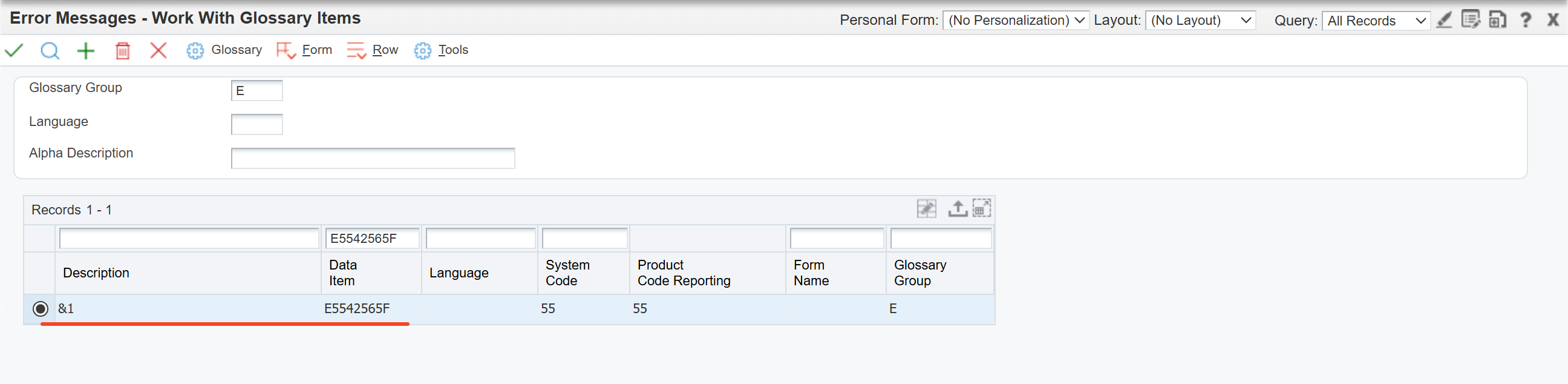Image resolution: width=1568 pixels, height=384 pixels.
Task: Click the export grid data arrow icon
Action: point(957,208)
